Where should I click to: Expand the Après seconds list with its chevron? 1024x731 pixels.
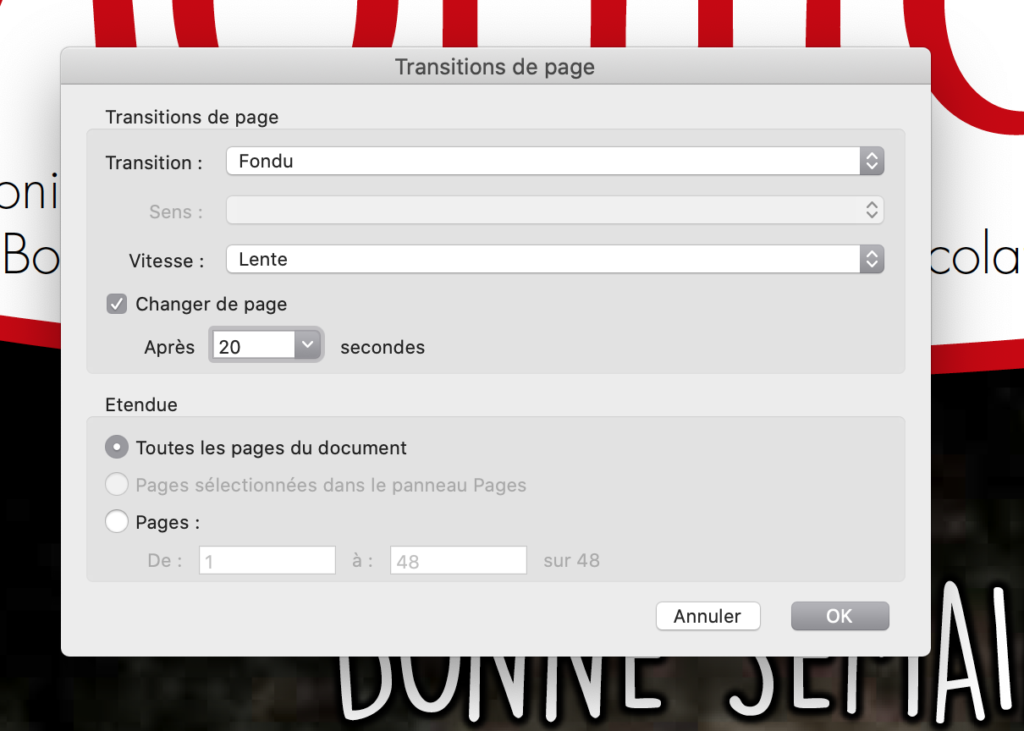click(x=307, y=346)
